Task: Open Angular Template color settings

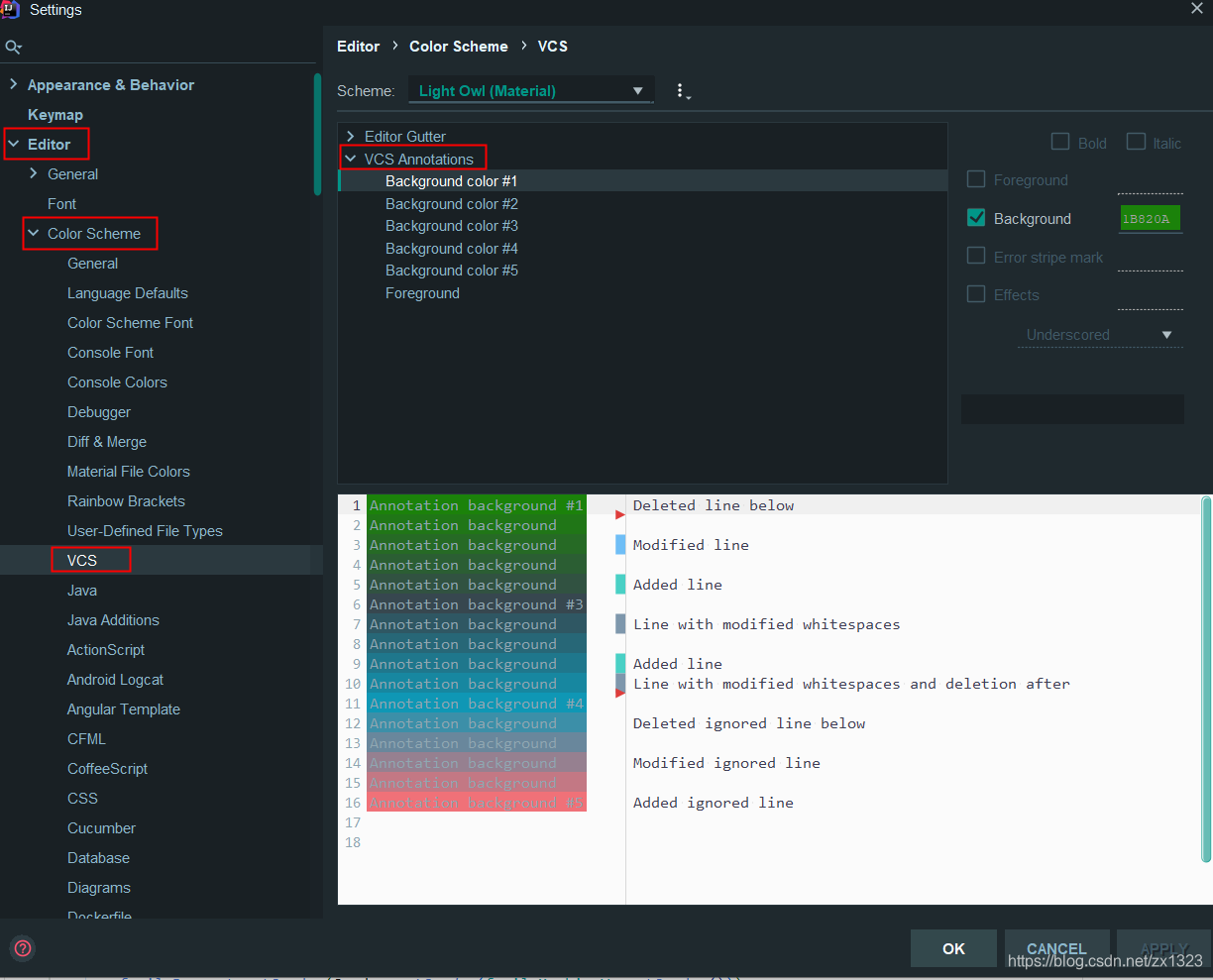Action: tap(124, 708)
